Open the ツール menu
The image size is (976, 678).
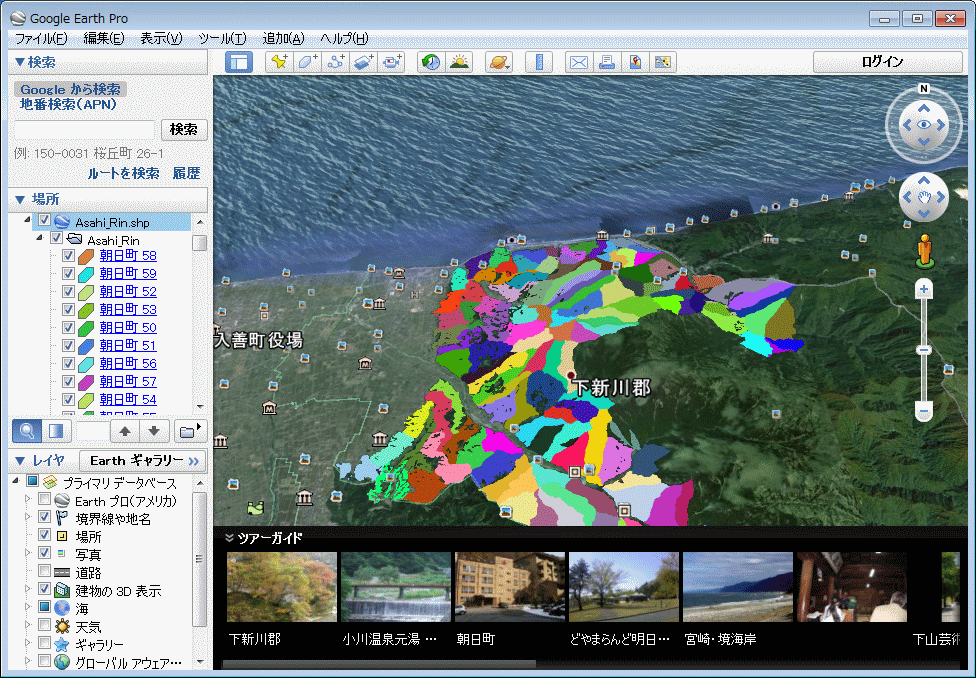[x=222, y=38]
